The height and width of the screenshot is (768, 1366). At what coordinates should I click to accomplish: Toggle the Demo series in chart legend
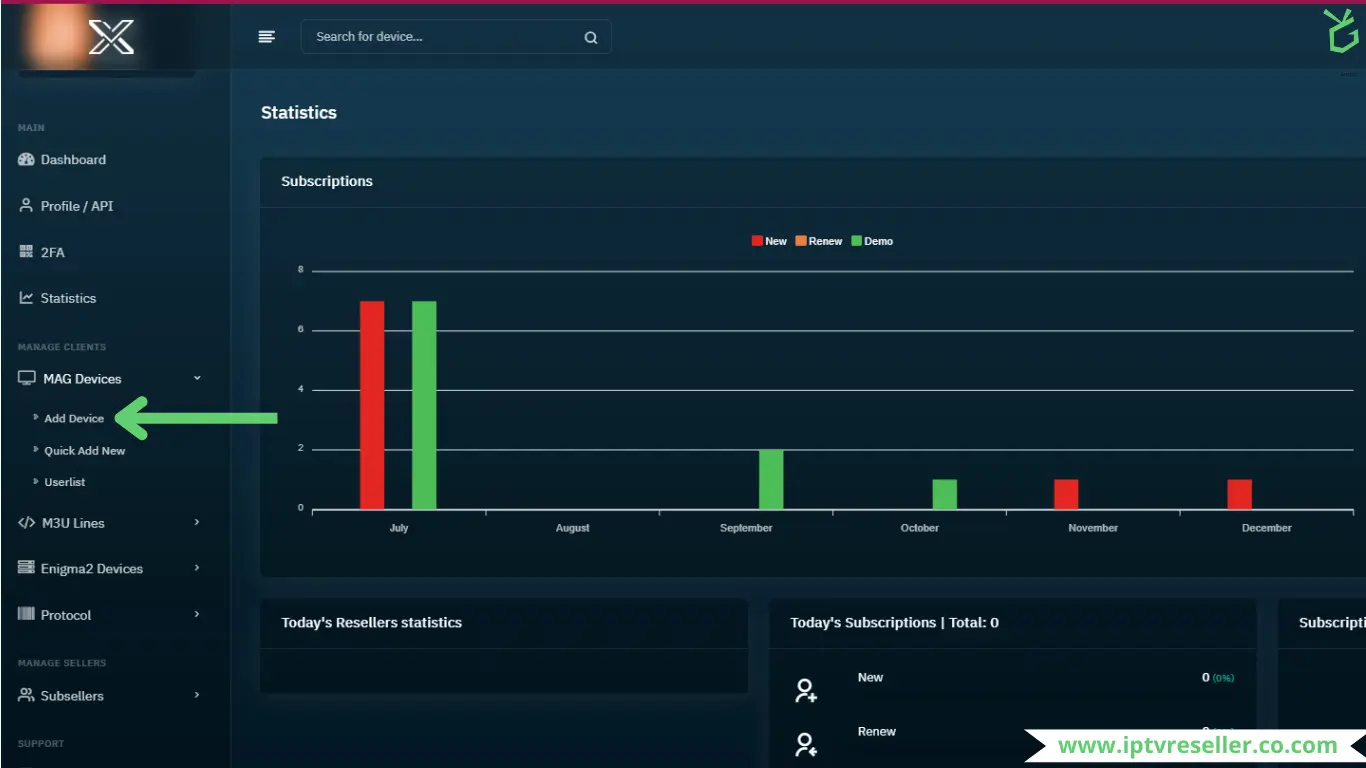pyautogui.click(x=871, y=241)
